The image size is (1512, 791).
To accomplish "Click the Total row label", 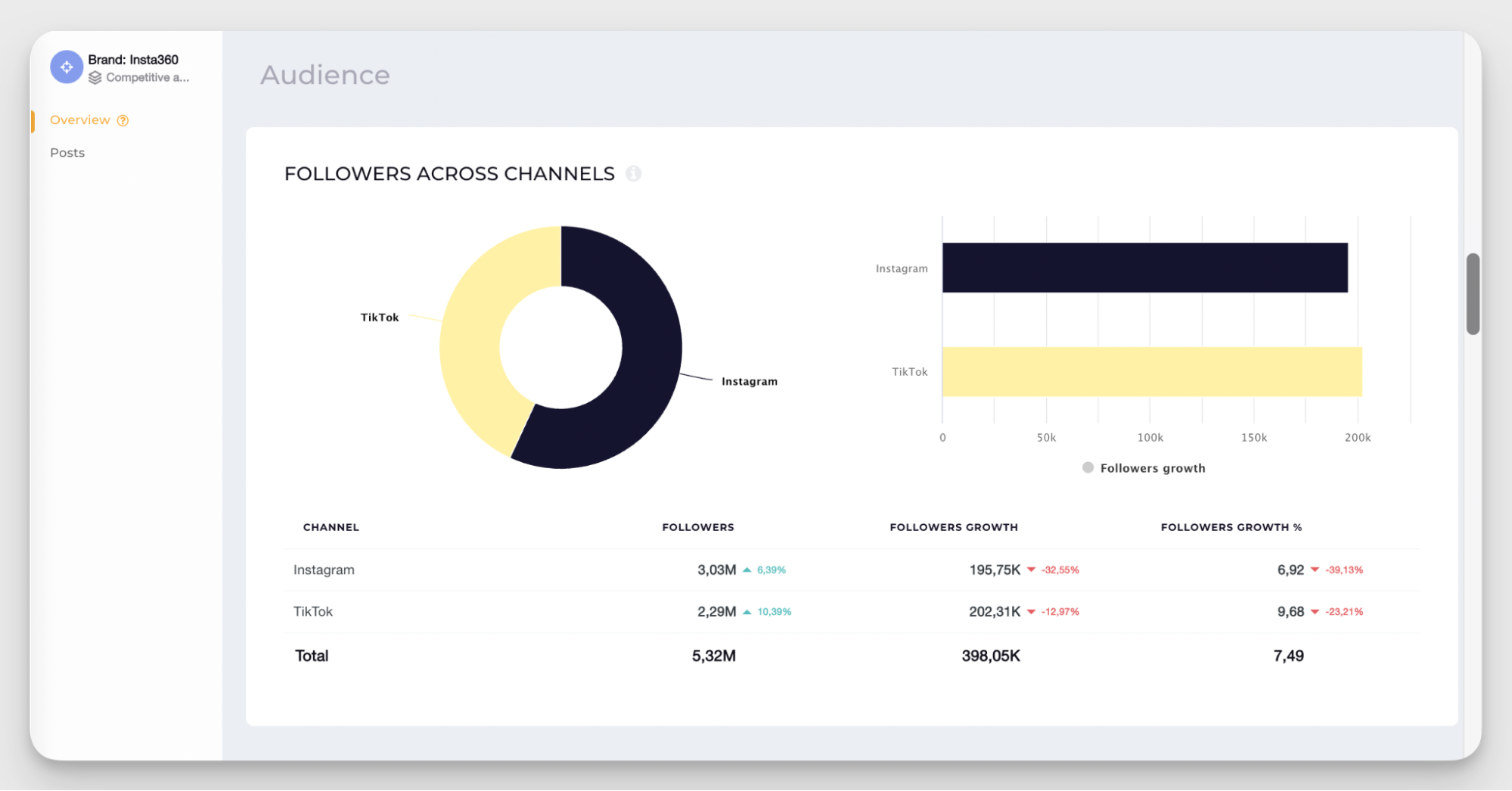I will pos(312,656).
